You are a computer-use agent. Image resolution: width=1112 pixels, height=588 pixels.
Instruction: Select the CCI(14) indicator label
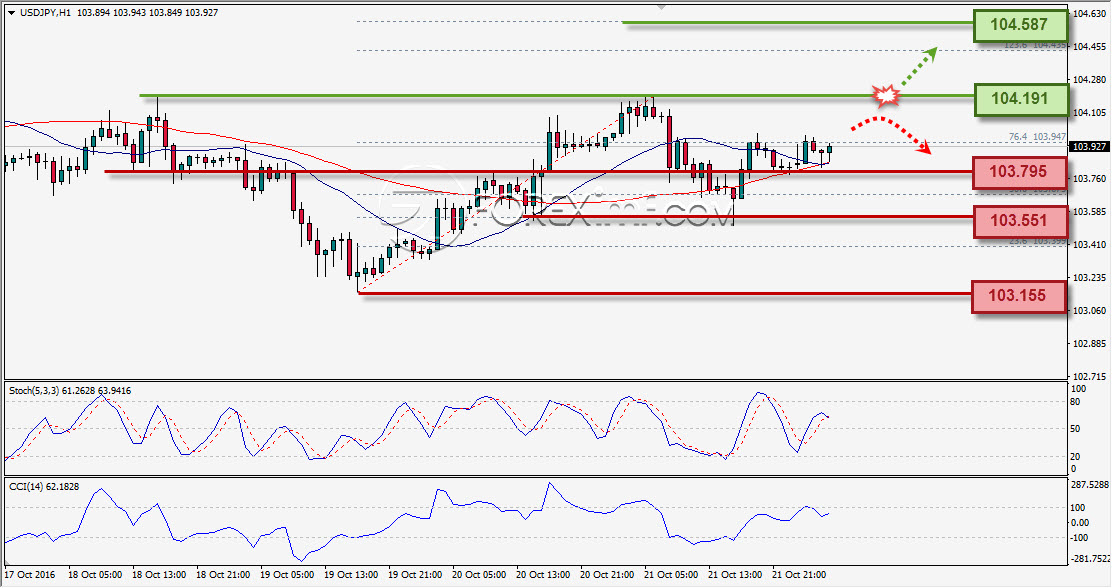[44, 487]
